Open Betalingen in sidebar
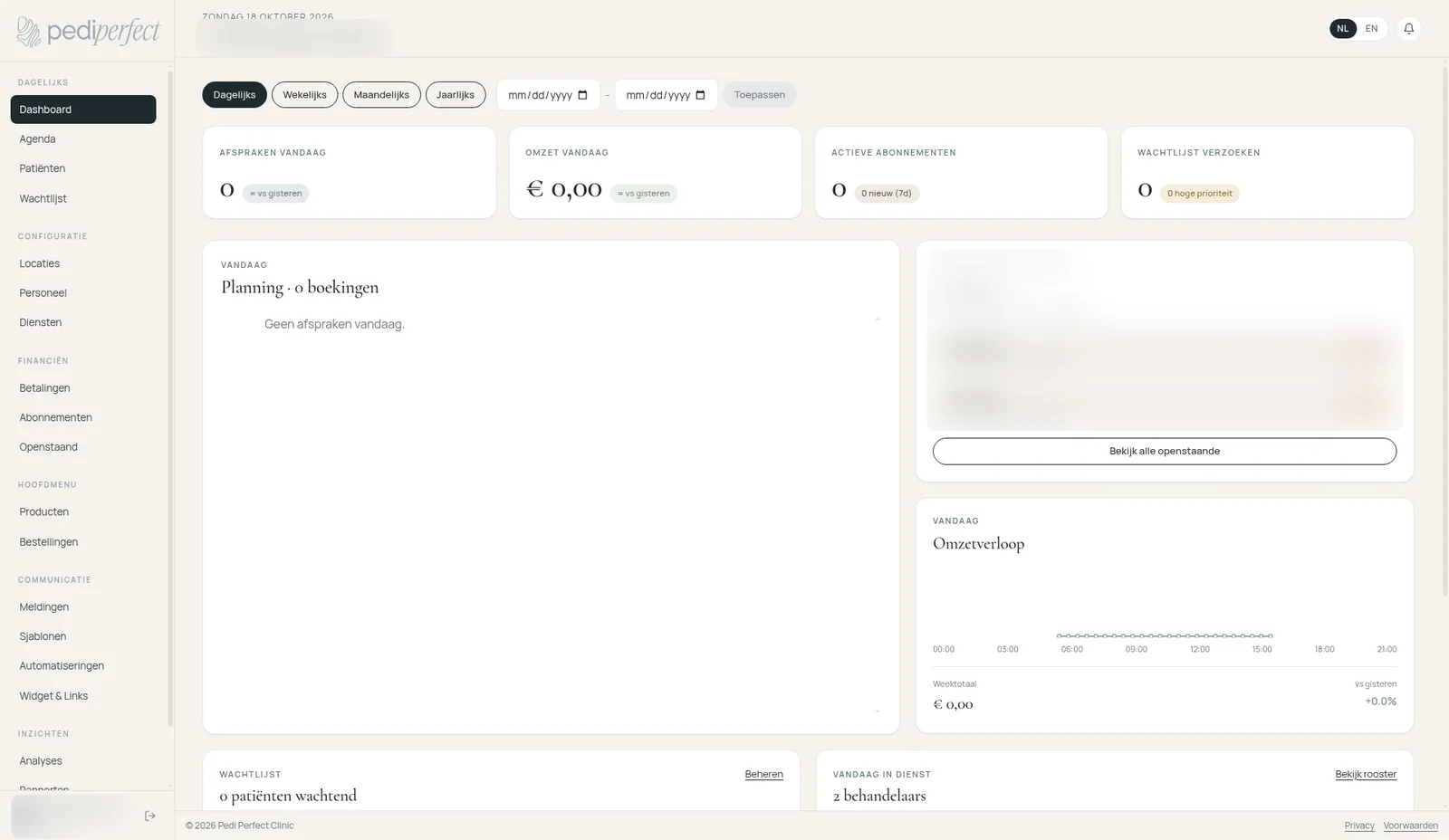The height and width of the screenshot is (840, 1449). pyautogui.click(x=83, y=388)
